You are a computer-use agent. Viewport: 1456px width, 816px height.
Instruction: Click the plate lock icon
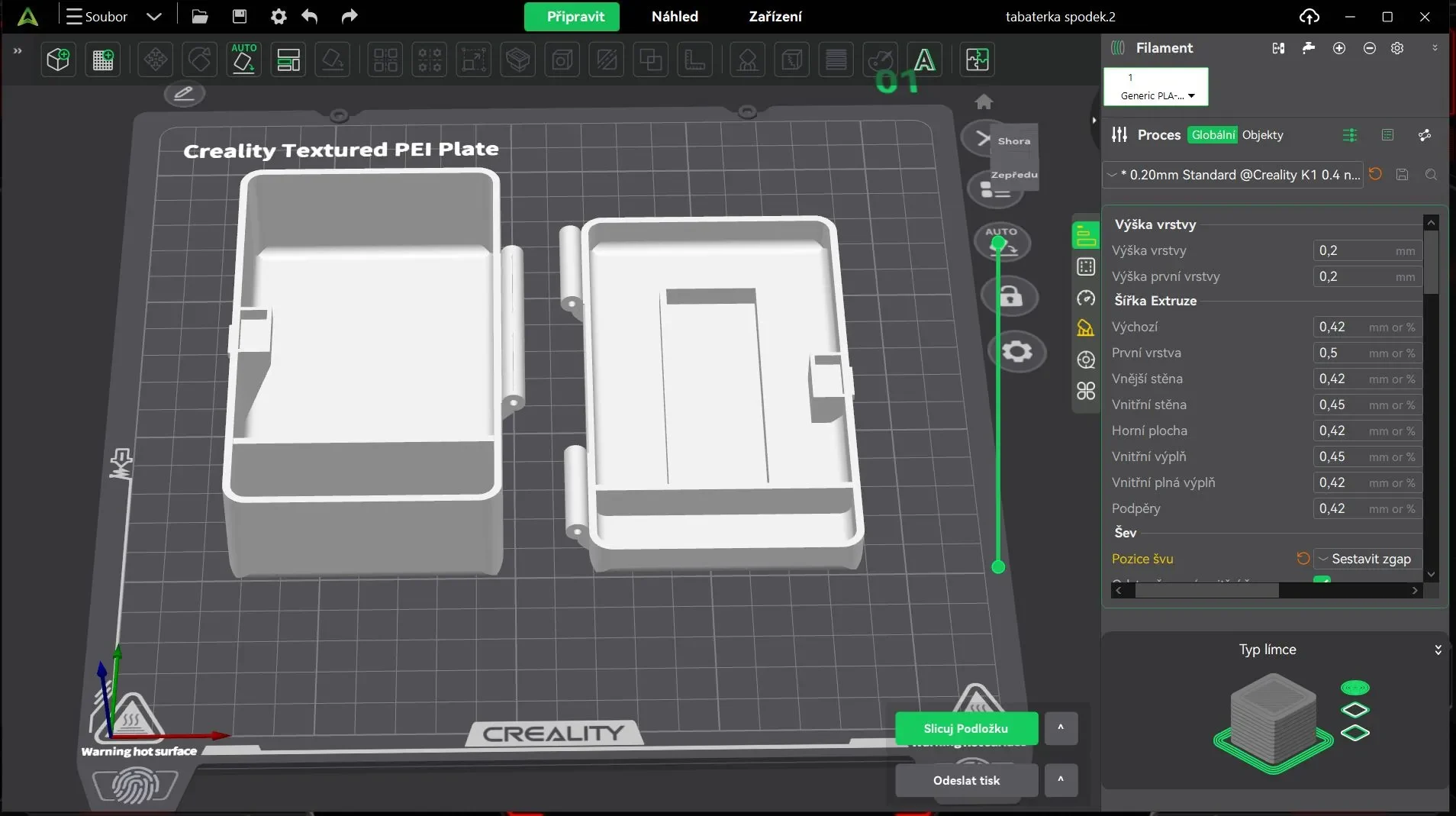(x=1011, y=296)
